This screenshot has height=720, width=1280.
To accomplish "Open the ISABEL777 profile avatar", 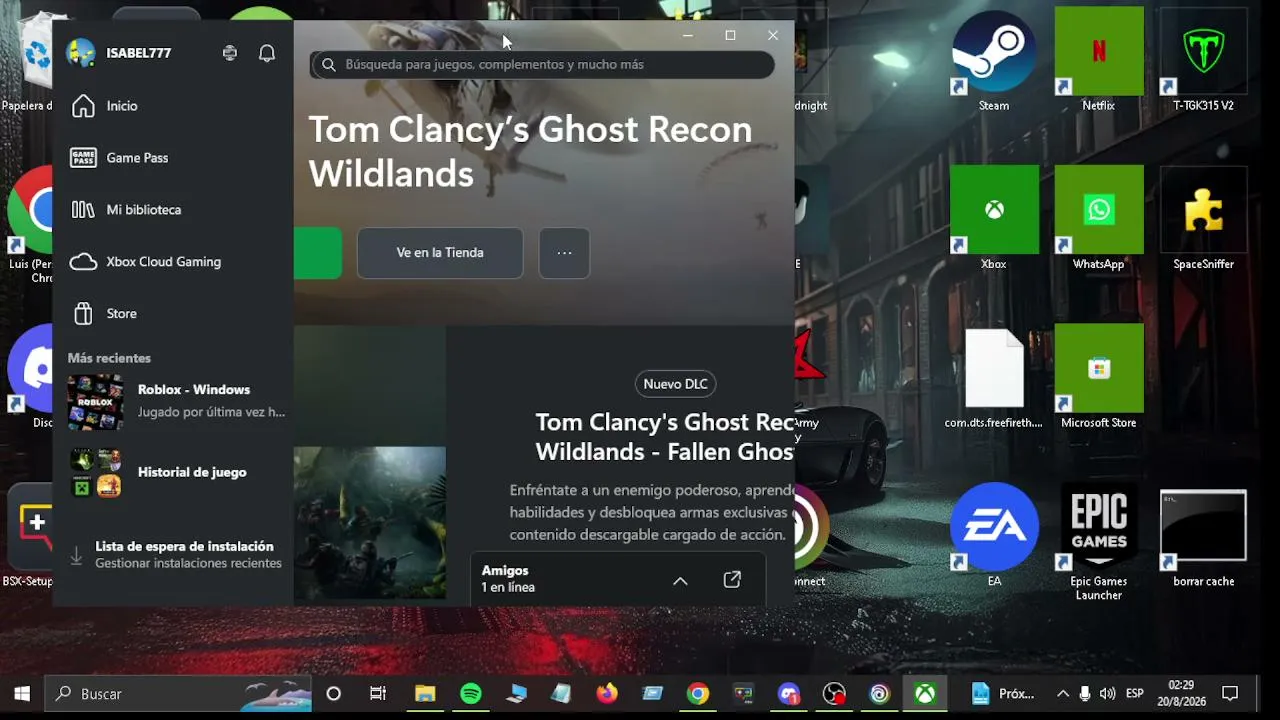I will (80, 53).
